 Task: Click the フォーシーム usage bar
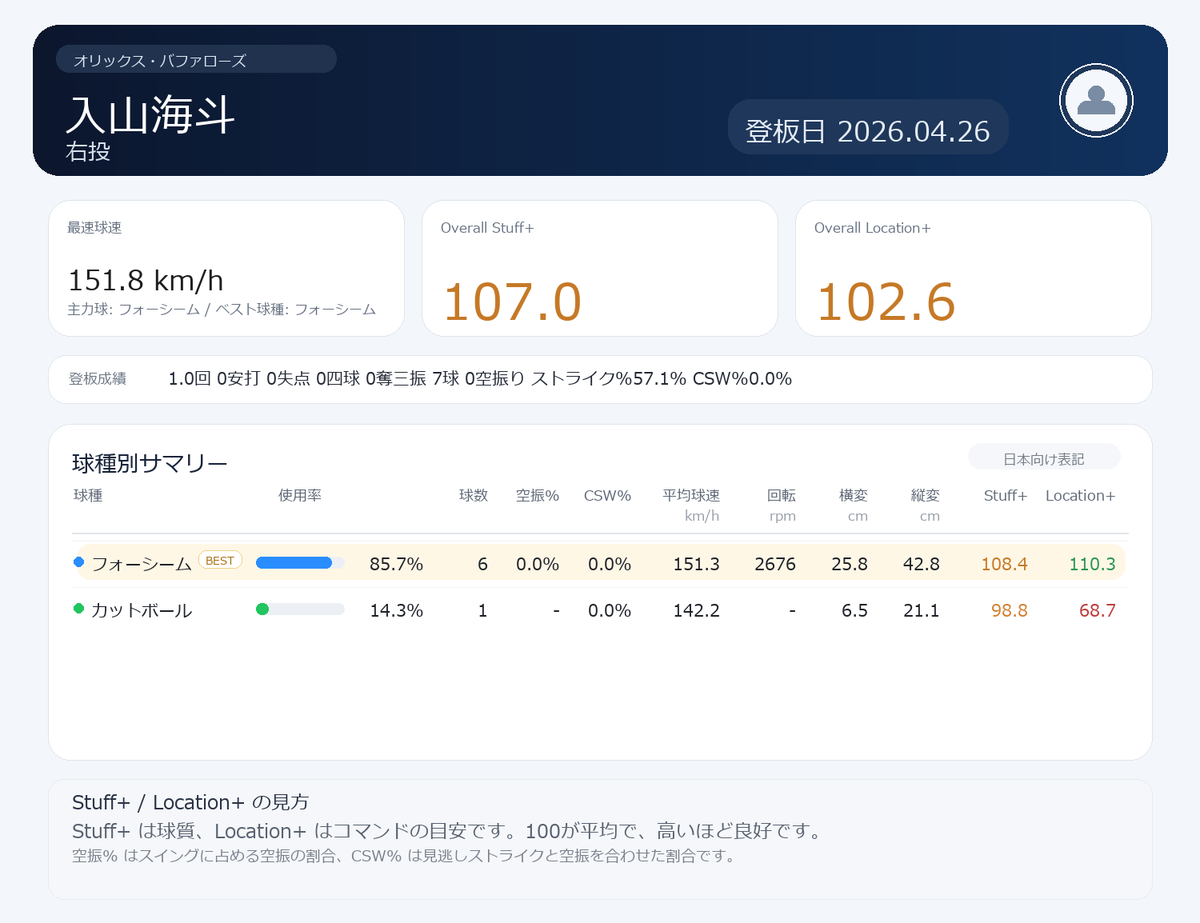tap(300, 563)
